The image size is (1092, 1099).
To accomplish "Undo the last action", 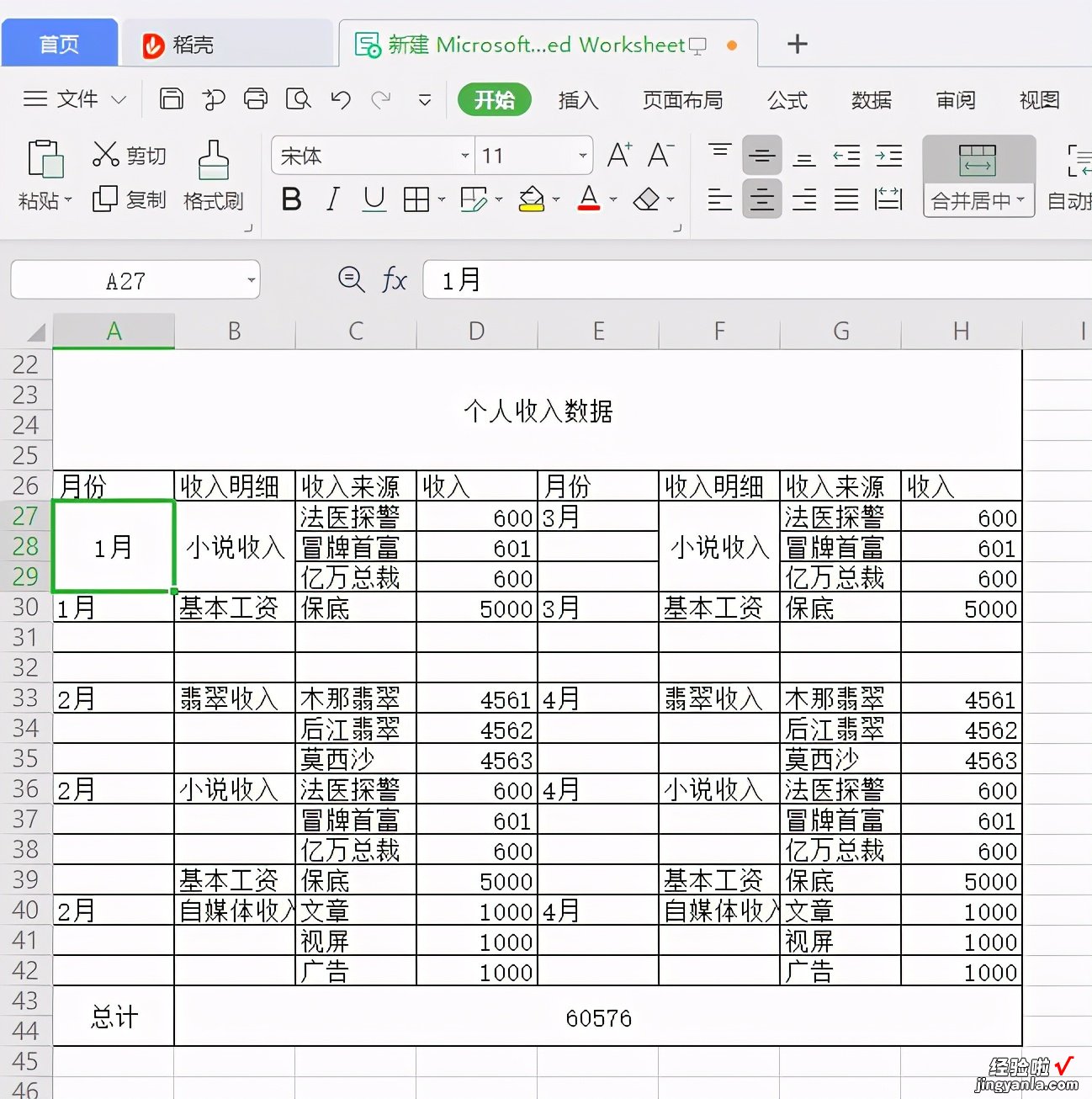I will [x=341, y=100].
